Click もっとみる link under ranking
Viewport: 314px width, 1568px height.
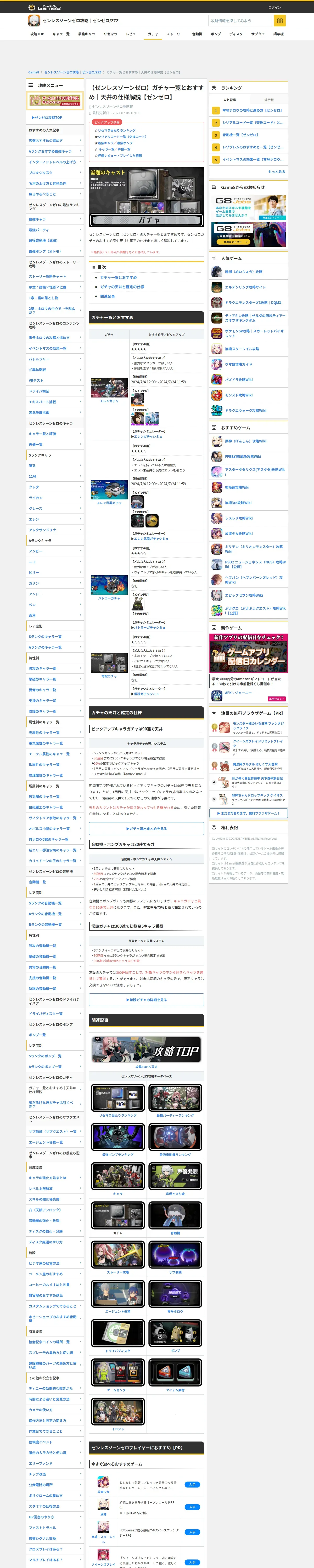tap(276, 172)
